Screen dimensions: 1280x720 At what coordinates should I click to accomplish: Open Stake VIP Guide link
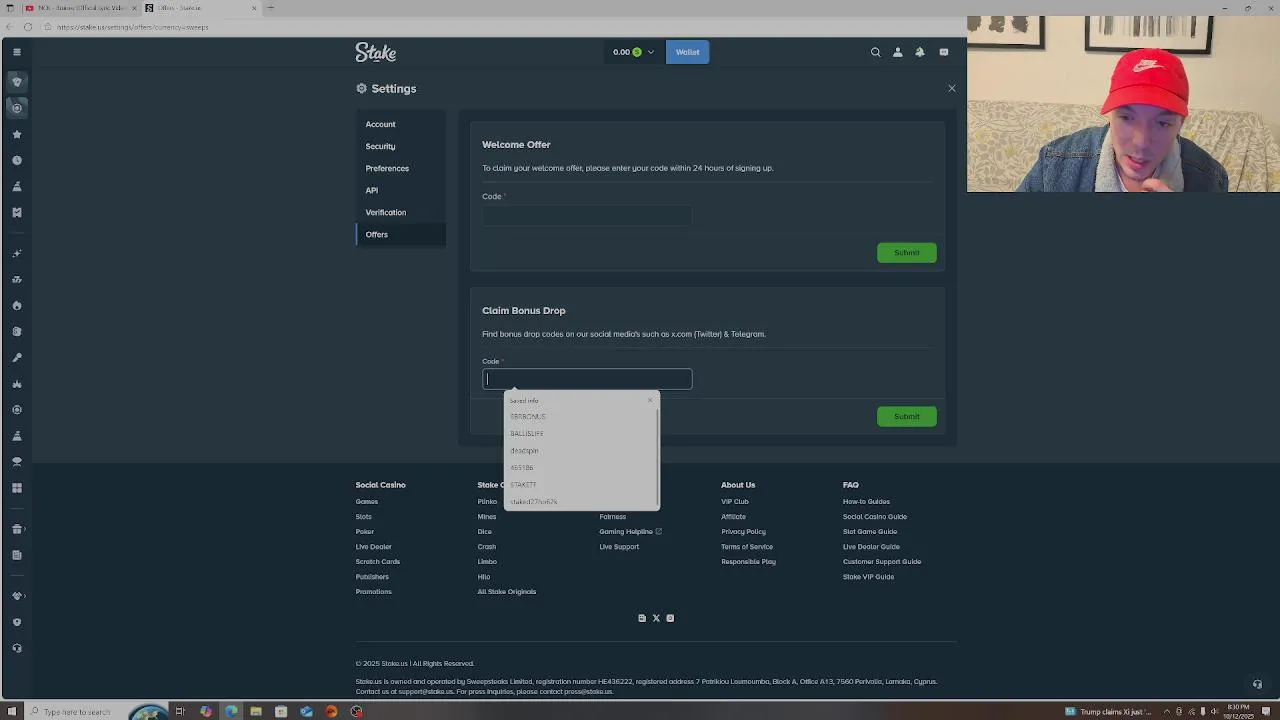coord(868,576)
